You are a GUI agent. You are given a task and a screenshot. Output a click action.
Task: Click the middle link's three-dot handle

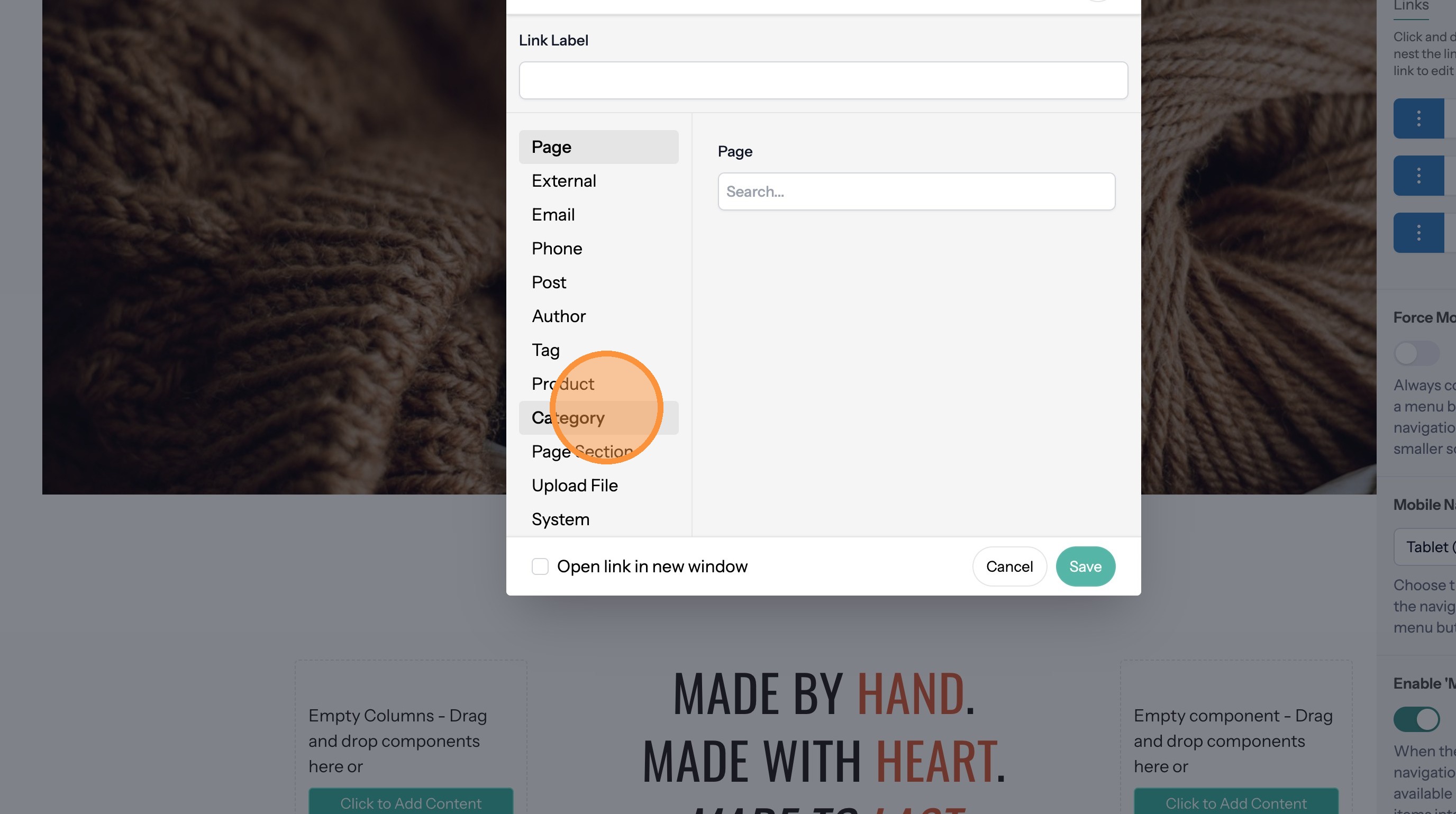pos(1418,176)
